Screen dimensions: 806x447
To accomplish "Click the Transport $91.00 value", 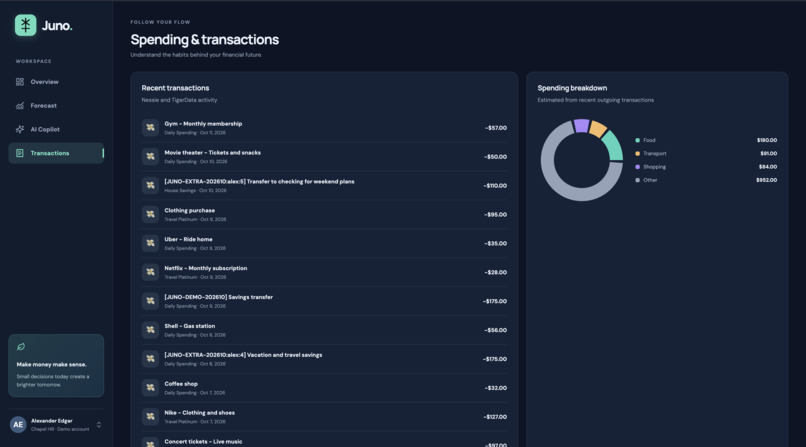I will 768,154.
